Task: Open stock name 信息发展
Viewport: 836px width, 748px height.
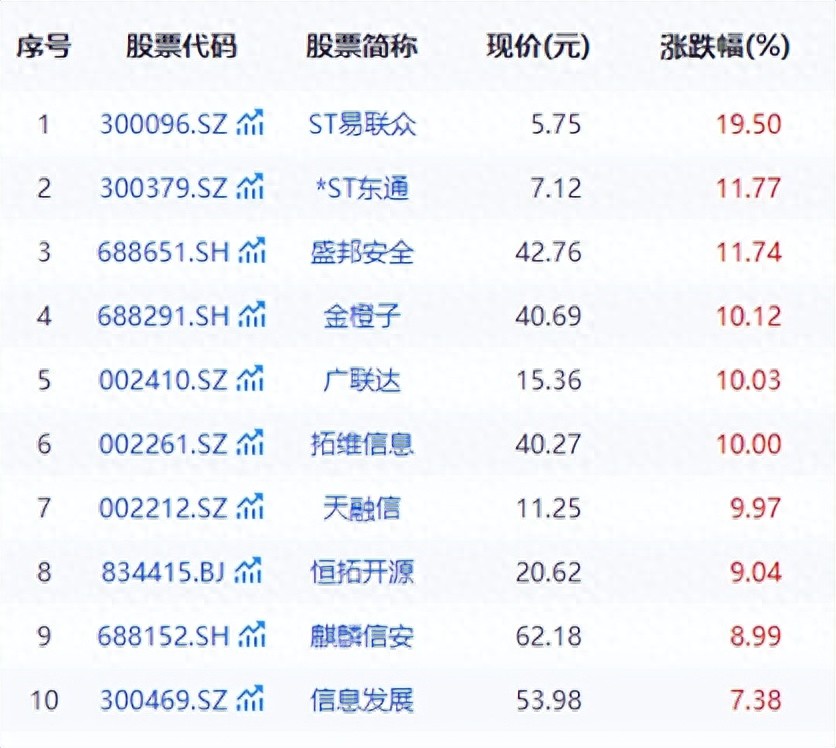Action: pos(361,699)
